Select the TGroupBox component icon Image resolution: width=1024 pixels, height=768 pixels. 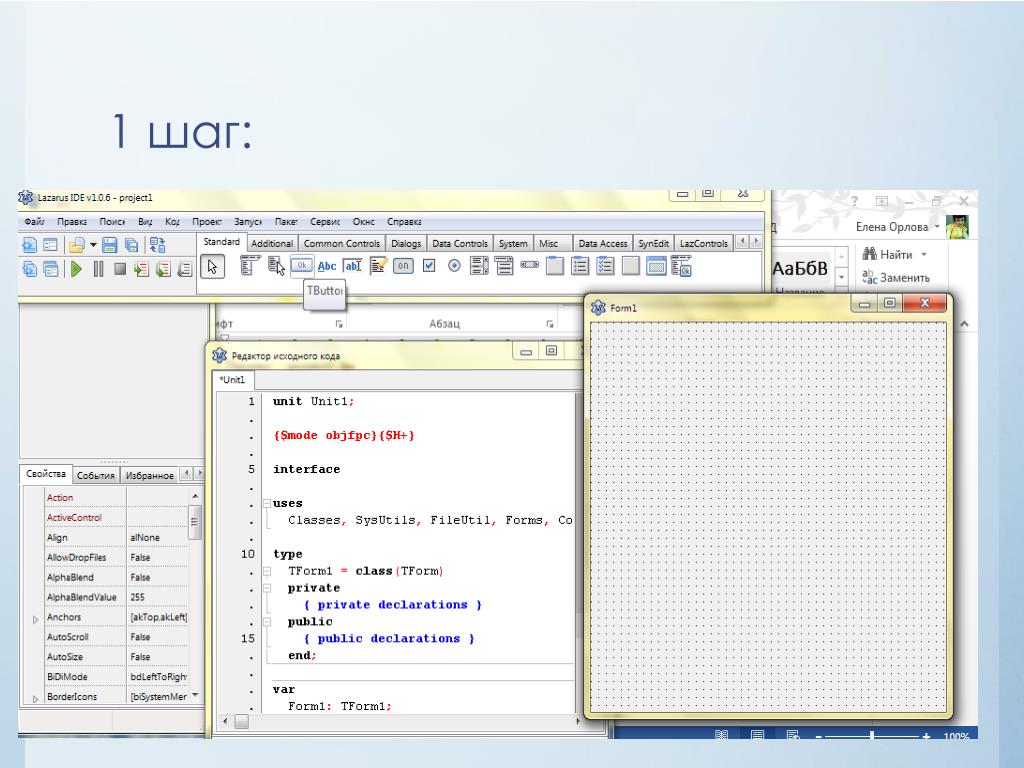point(555,266)
